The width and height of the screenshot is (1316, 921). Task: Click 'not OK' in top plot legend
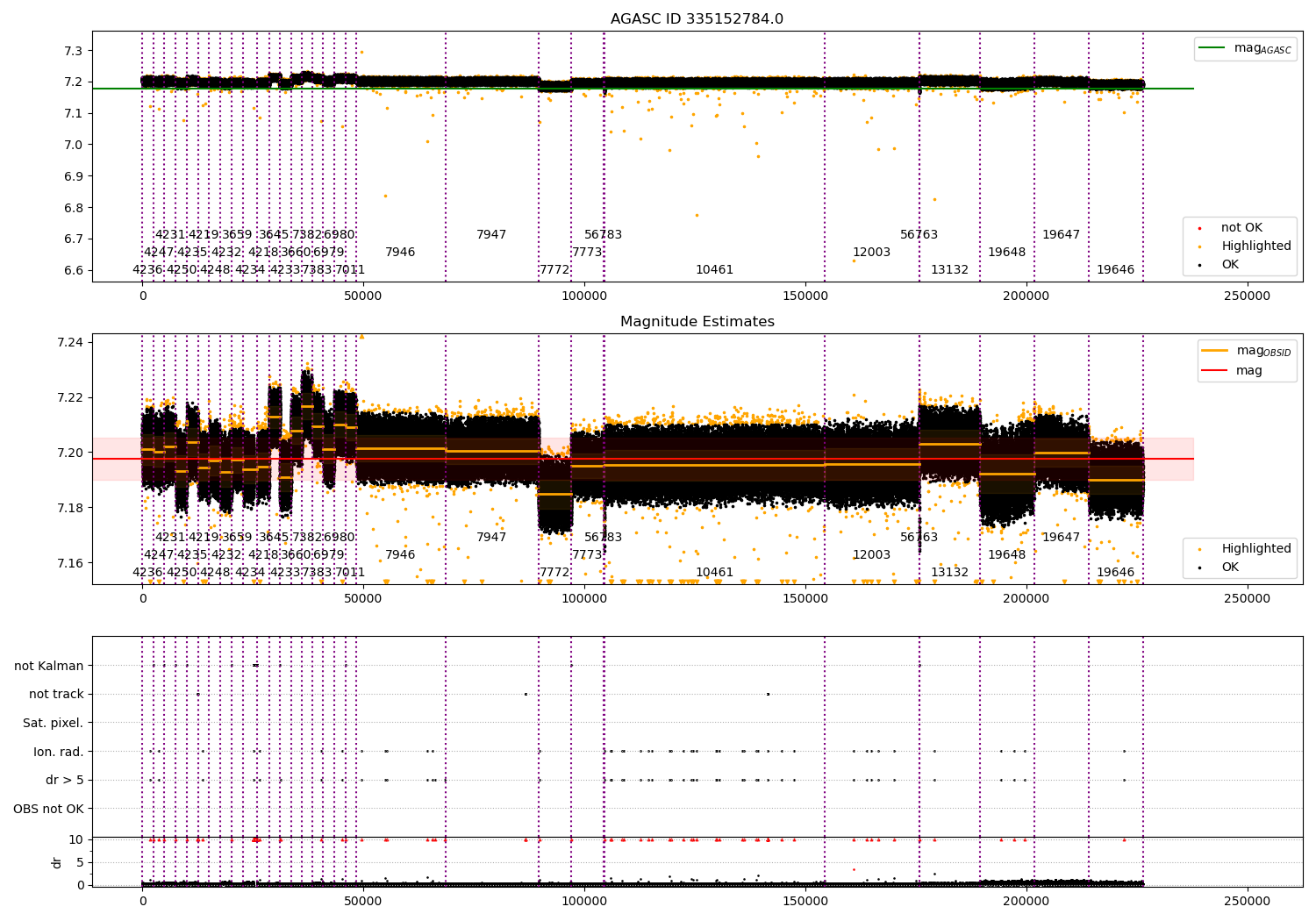click(x=1241, y=228)
